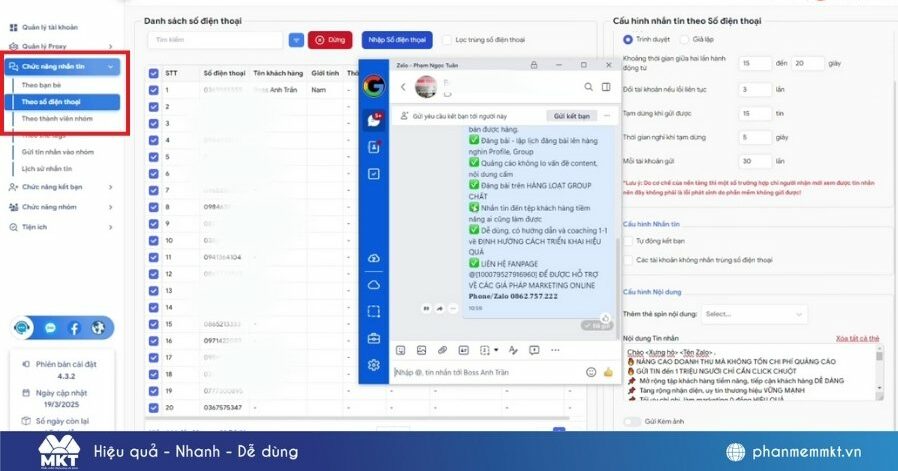Uncheck checkbox for row 11

[x=153, y=257]
